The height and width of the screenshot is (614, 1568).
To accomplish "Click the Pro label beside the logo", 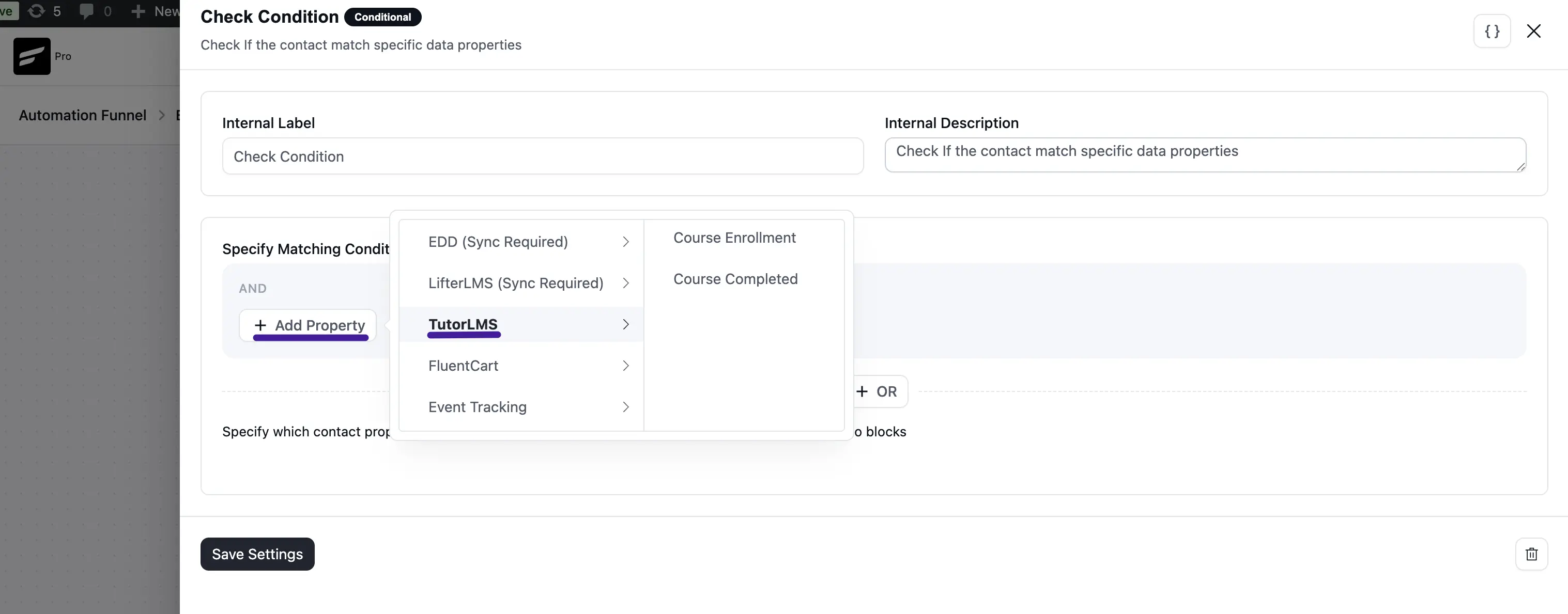I will (63, 56).
